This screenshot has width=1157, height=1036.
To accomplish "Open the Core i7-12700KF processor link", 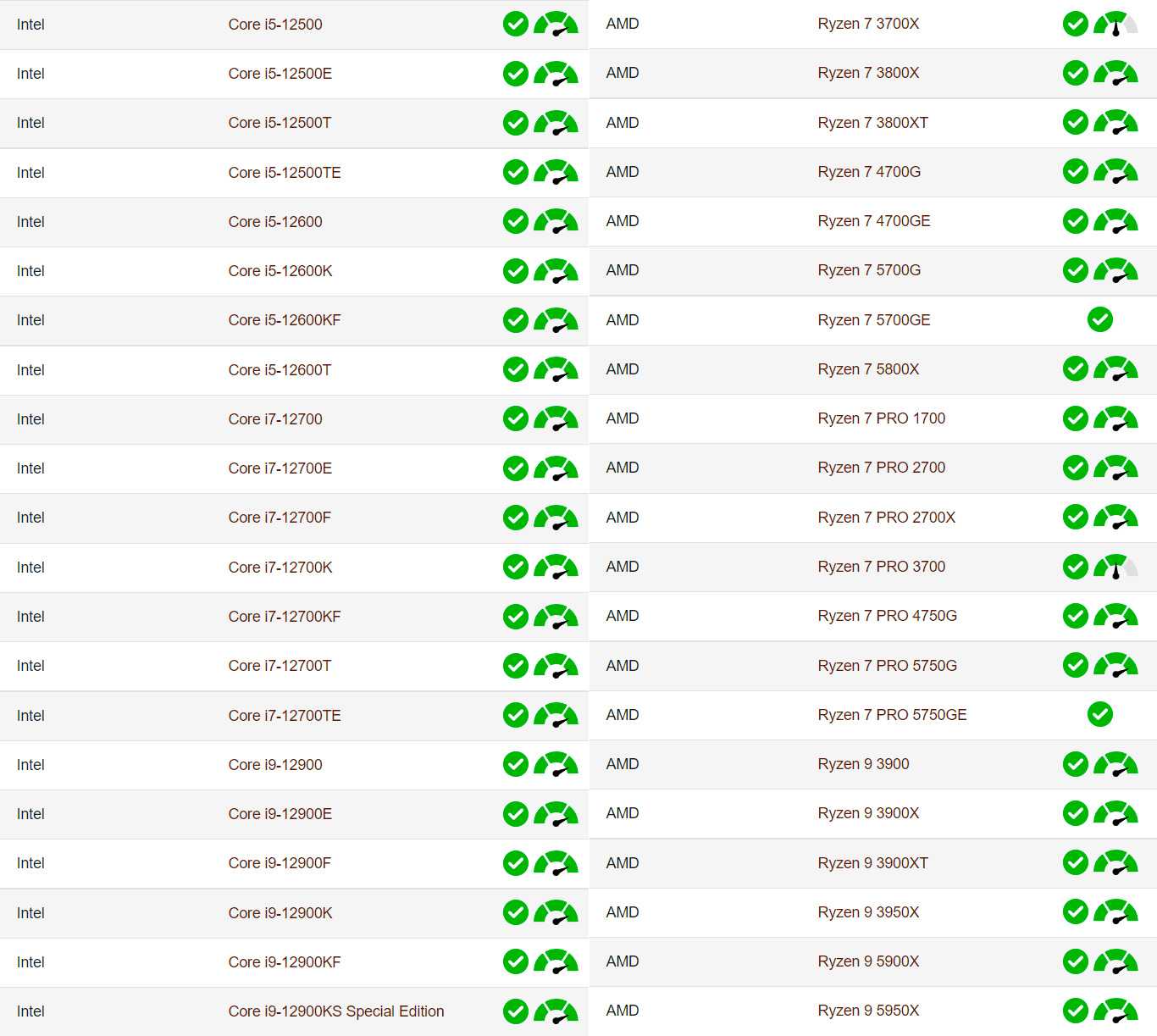I will (x=284, y=617).
